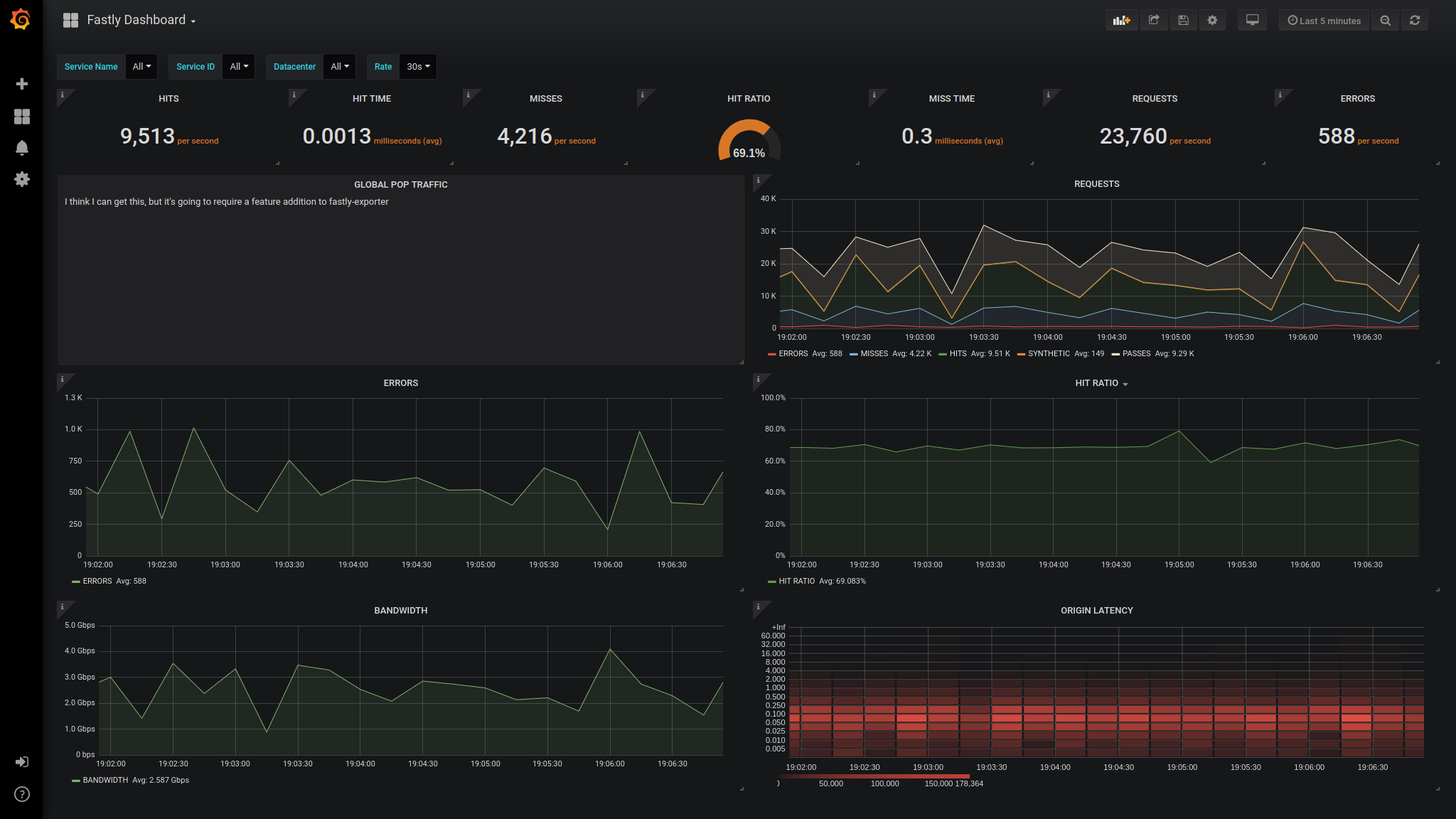Image resolution: width=1456 pixels, height=819 pixels.
Task: Click the Grafana logo home icon
Action: pyautogui.click(x=21, y=19)
